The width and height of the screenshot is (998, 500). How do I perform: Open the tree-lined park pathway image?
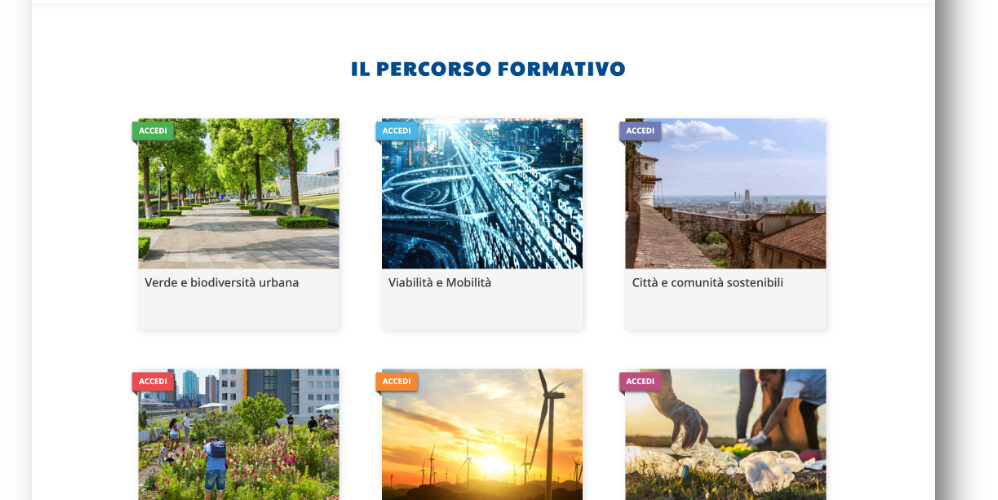239,193
